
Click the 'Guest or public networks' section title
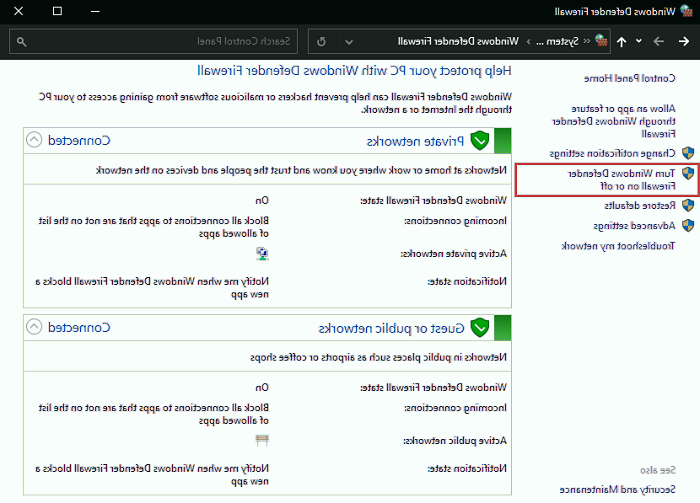click(392, 328)
